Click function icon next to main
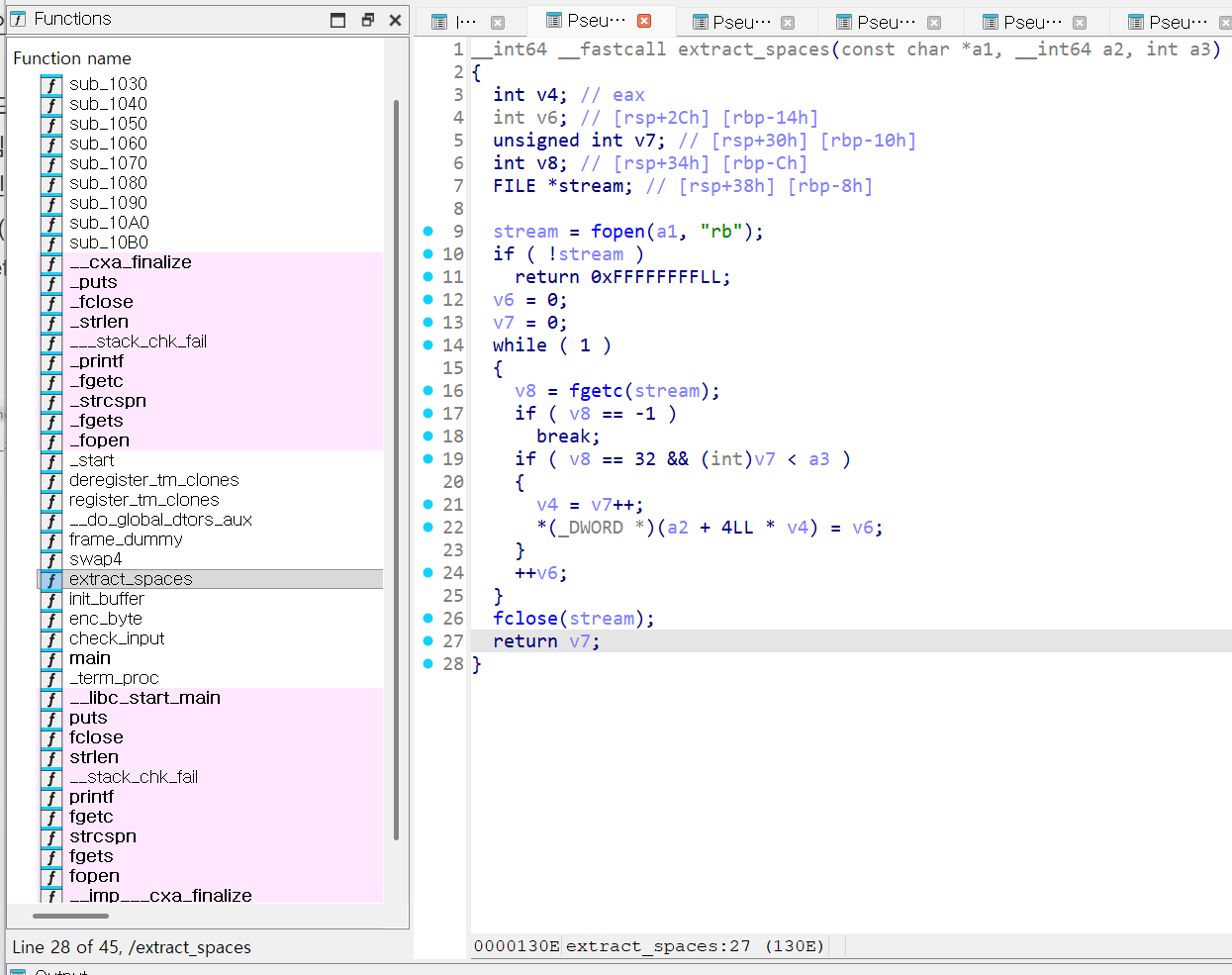 coord(51,659)
